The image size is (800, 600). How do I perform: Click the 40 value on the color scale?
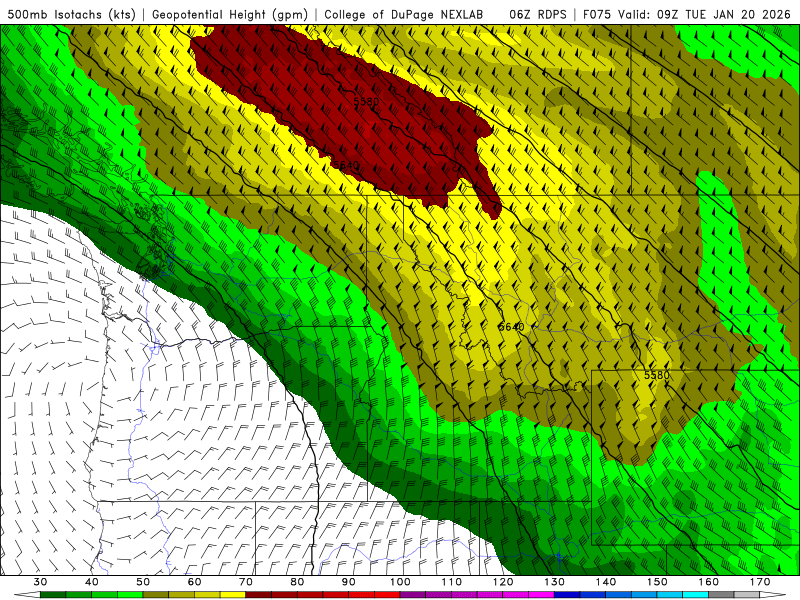point(92,582)
